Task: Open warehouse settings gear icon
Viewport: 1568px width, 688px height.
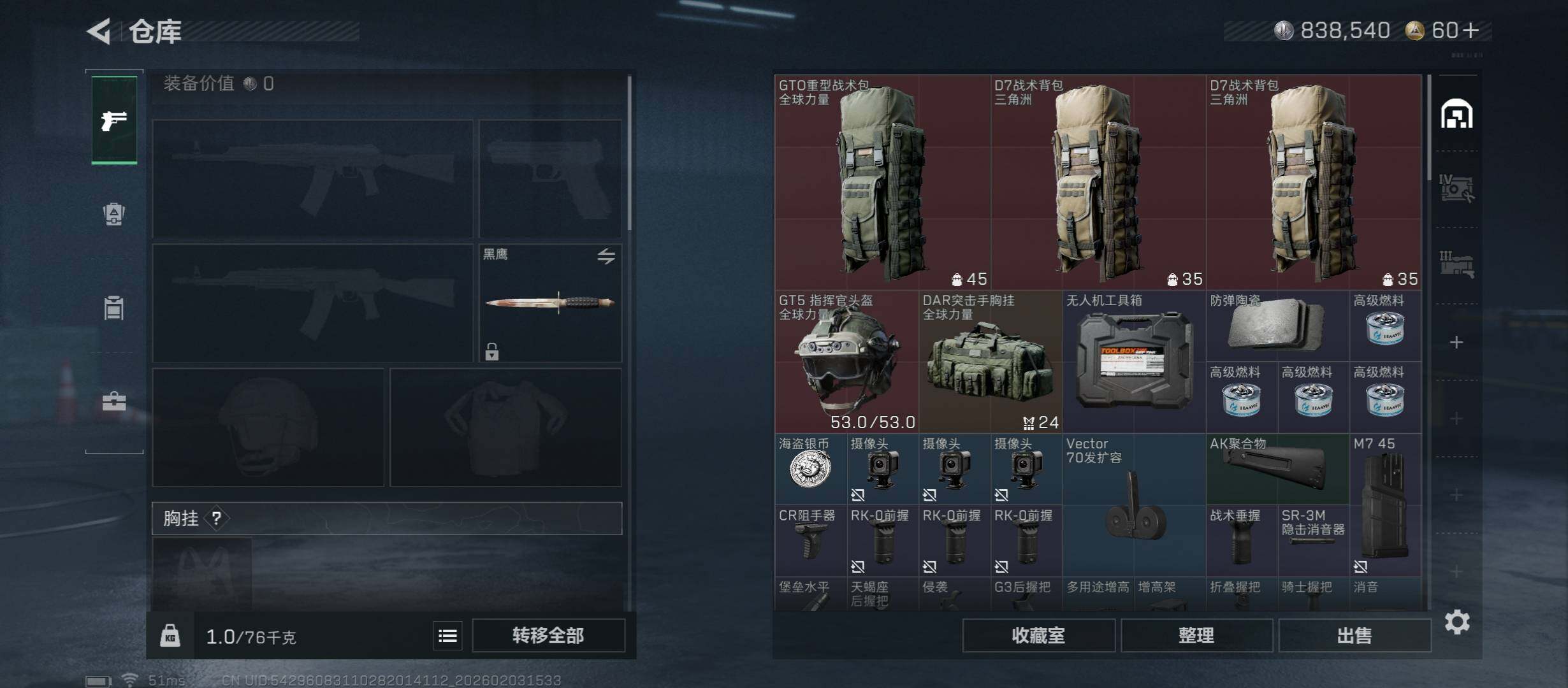Action: 1457,622
